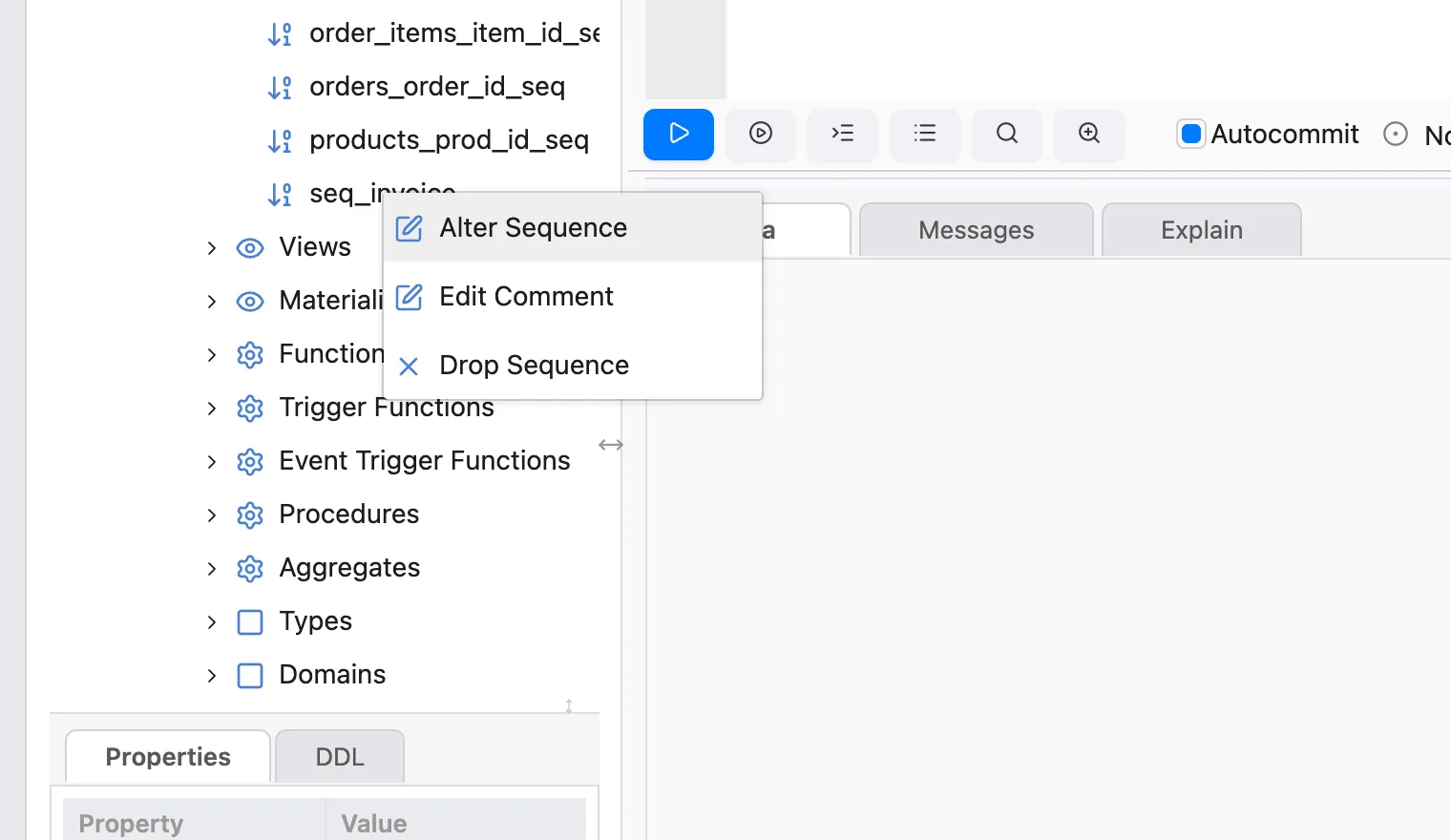
Task: Click the square icon next to Types
Action: click(x=250, y=622)
